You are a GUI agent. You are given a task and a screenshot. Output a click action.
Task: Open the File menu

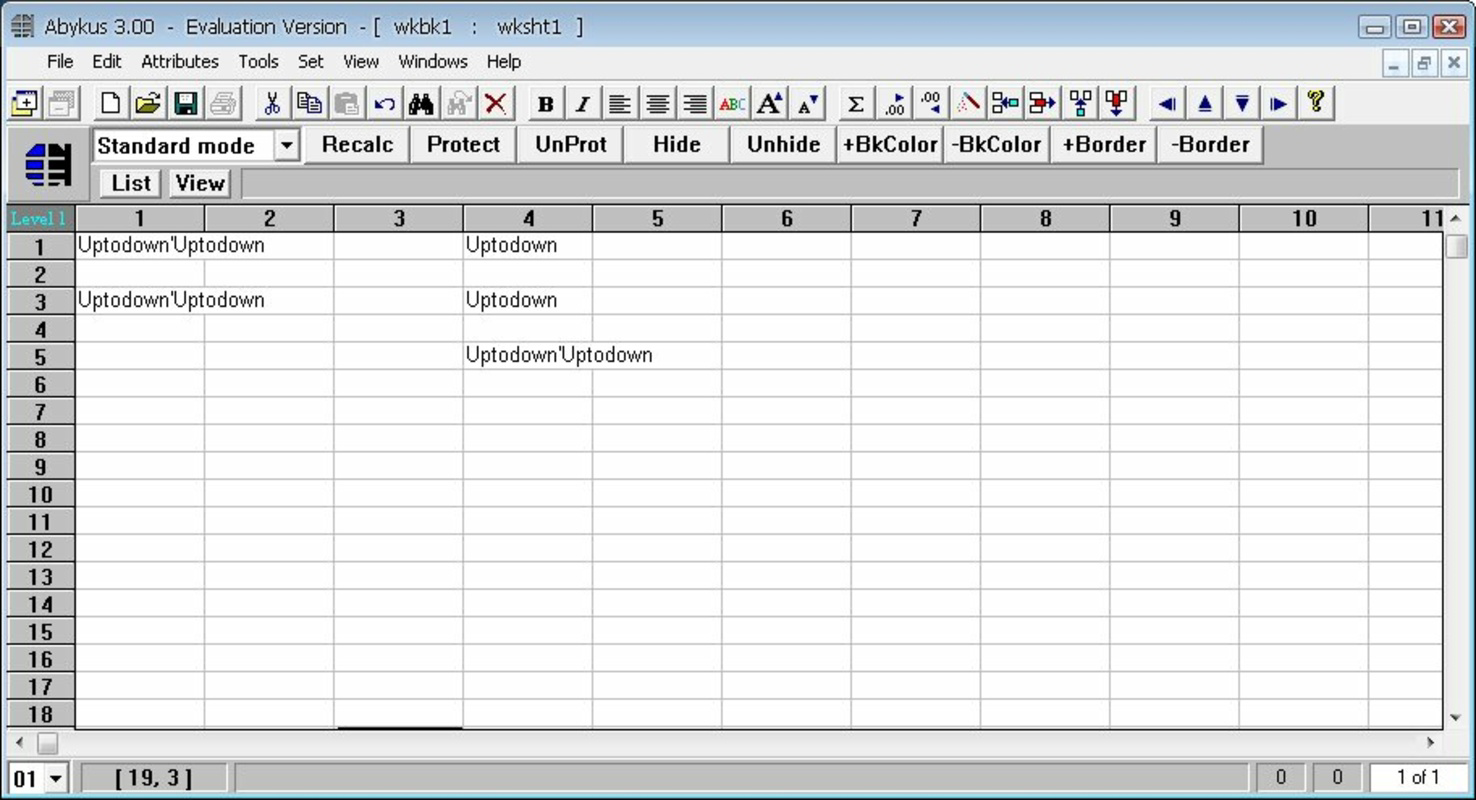pyautogui.click(x=60, y=61)
